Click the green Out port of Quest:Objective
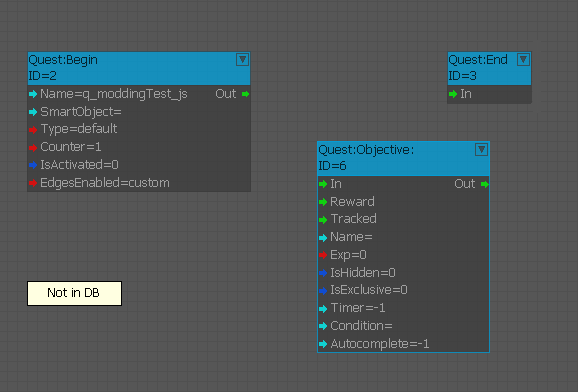 click(x=485, y=184)
